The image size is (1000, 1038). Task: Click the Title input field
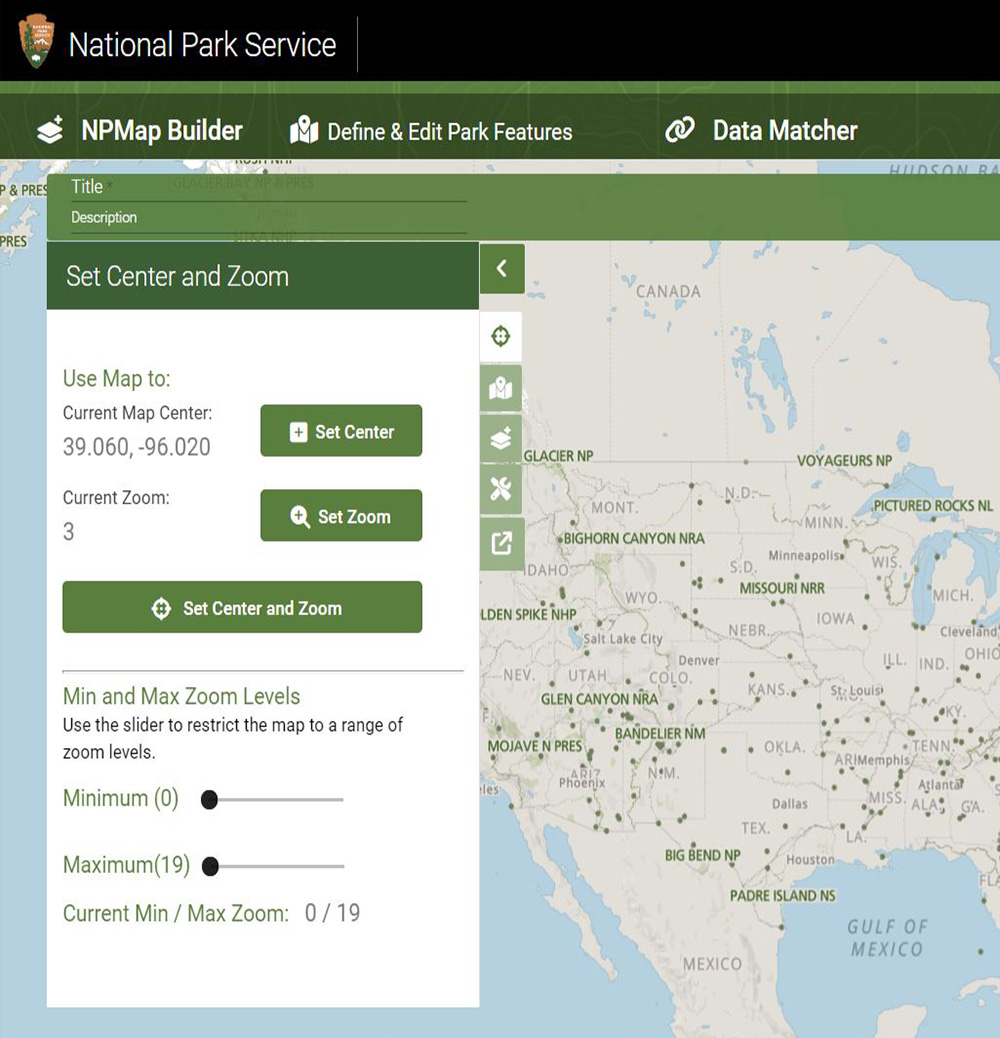(269, 187)
